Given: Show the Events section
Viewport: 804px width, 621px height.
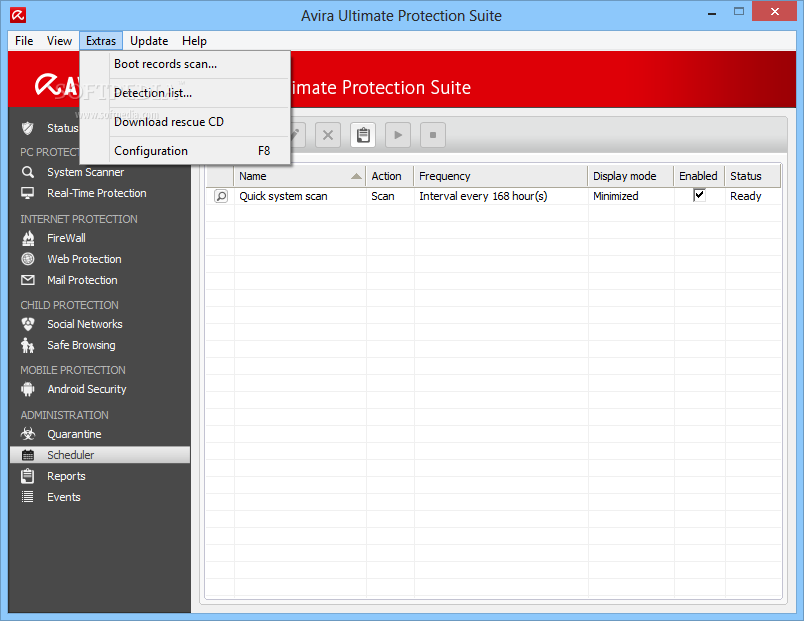Looking at the screenshot, I should pos(64,497).
